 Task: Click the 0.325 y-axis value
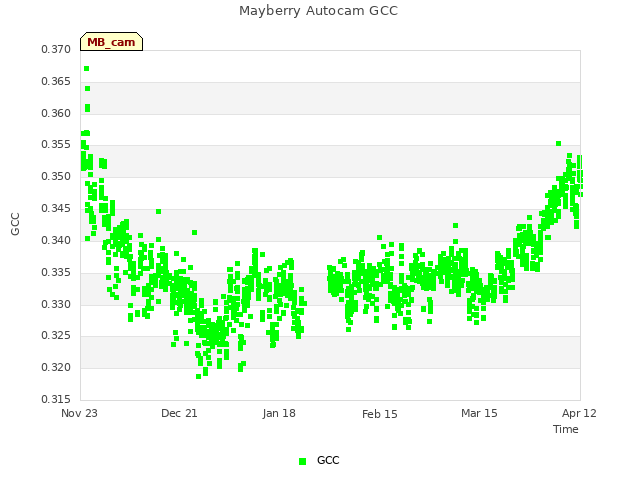(56, 336)
